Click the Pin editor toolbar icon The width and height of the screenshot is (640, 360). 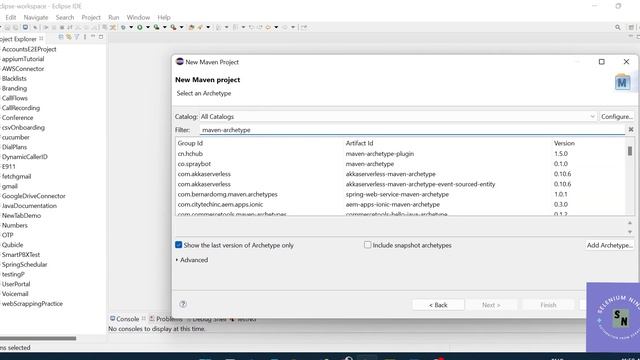pyautogui.click(x=304, y=27)
